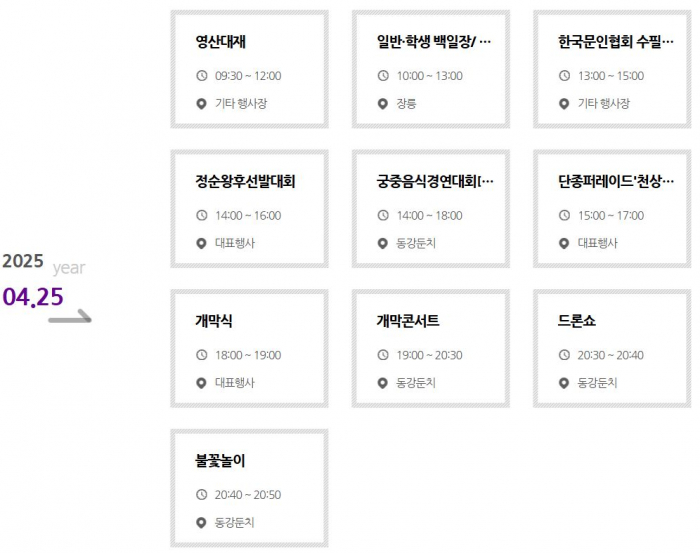This screenshot has width=700, height=553.
Task: Open the 개막식 event title
Action: coord(214,321)
